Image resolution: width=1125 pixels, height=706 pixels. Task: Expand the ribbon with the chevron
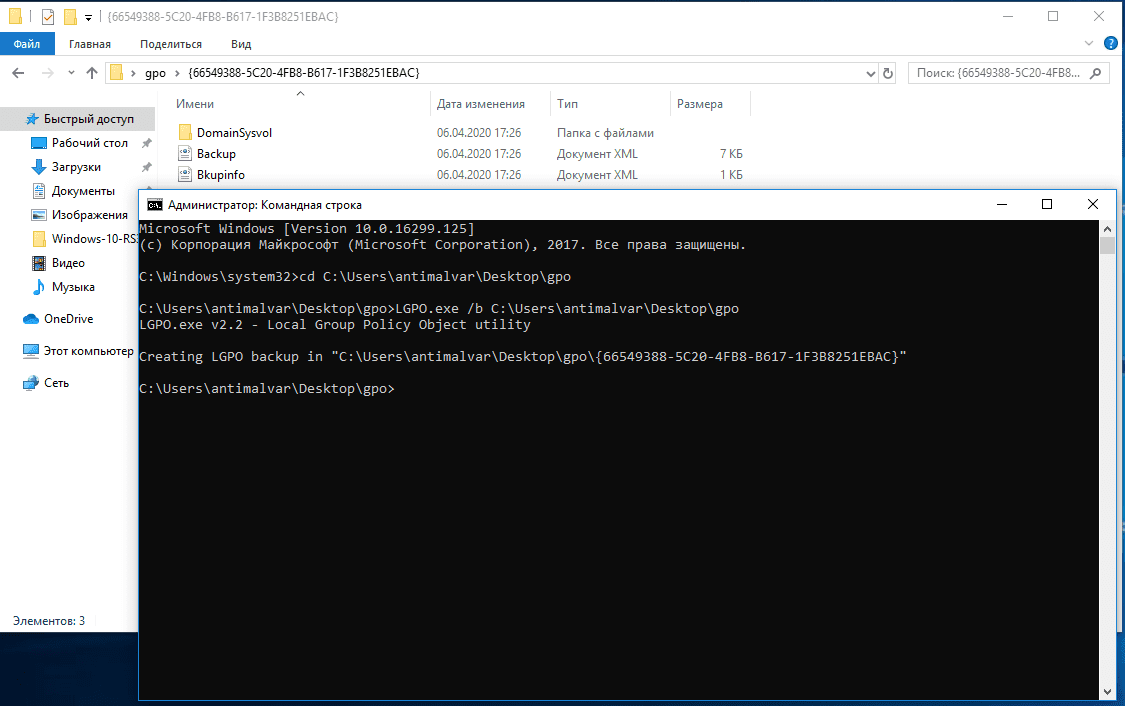[x=1090, y=44]
